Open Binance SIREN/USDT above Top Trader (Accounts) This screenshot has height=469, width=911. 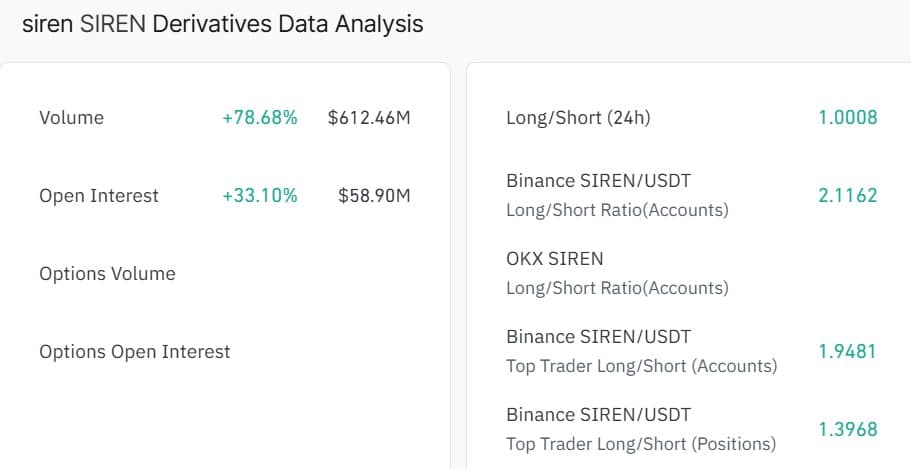[598, 337]
